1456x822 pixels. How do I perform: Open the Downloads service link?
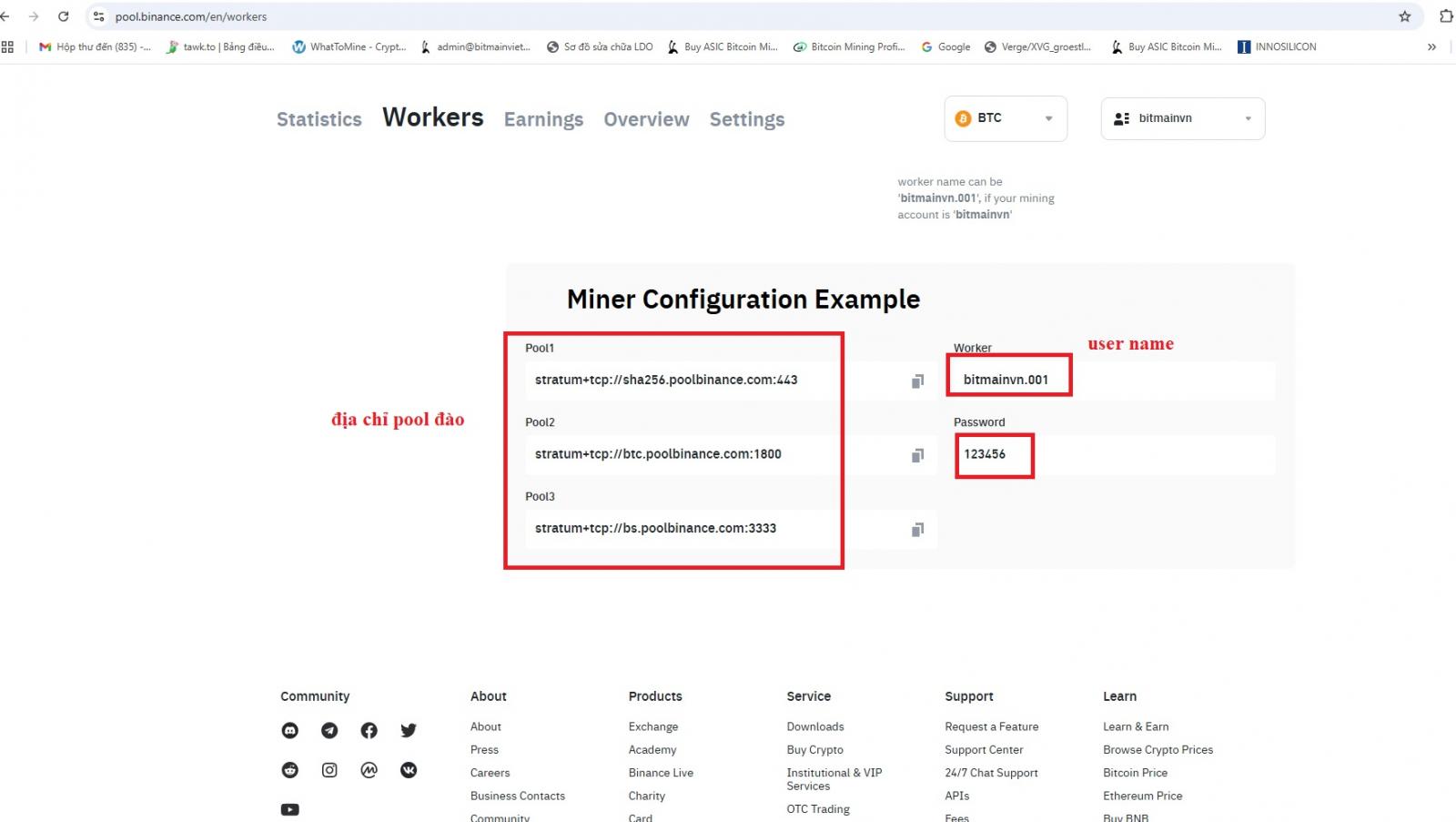tap(815, 726)
